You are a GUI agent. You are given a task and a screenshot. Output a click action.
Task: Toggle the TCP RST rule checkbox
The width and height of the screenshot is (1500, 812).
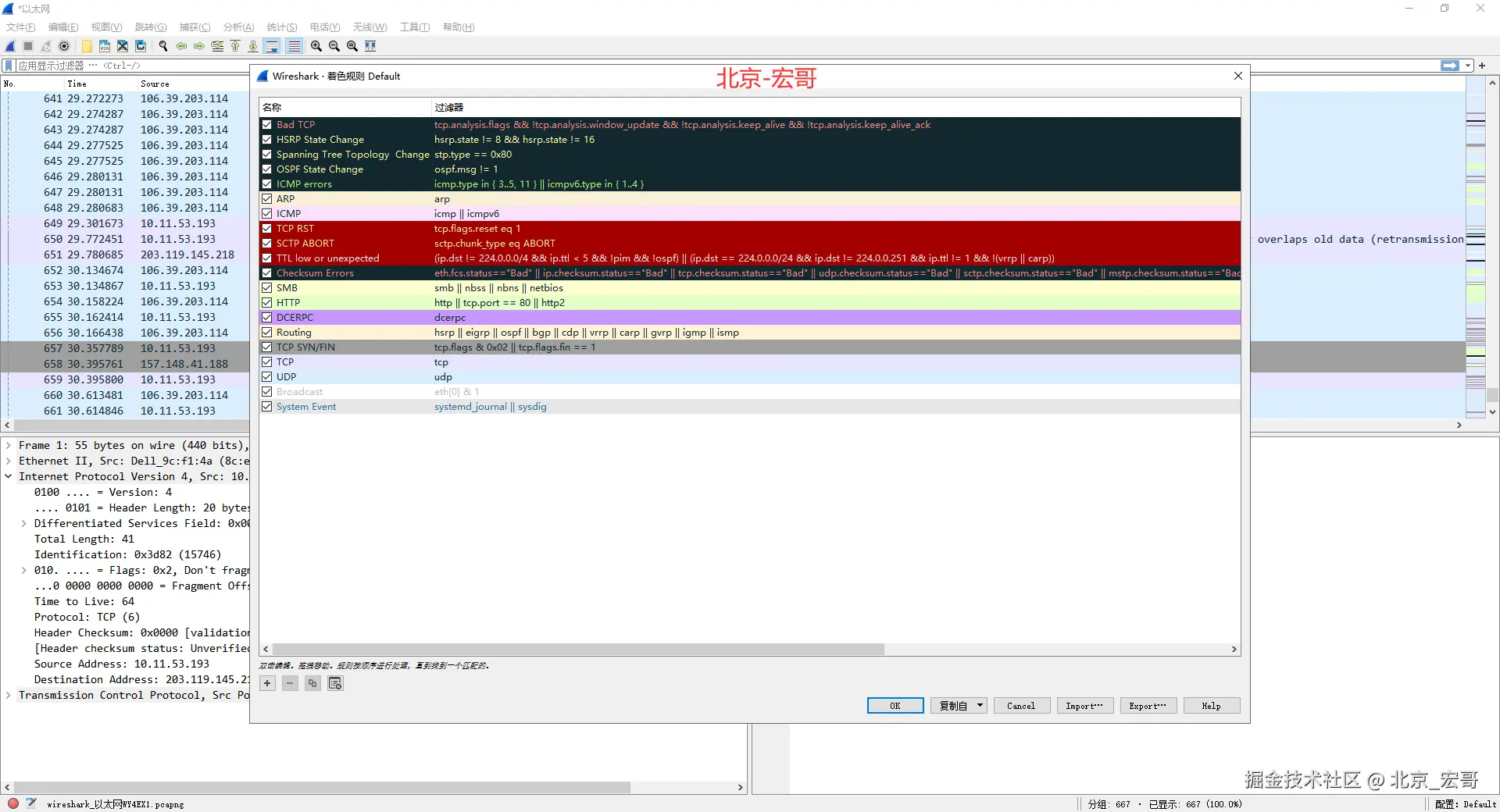(267, 229)
